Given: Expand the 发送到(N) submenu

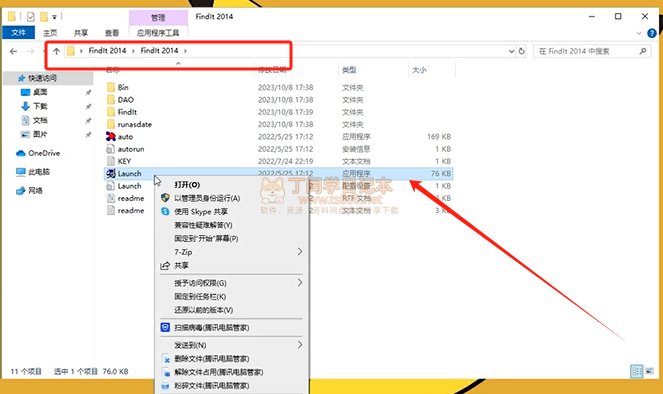Looking at the screenshot, I should (232, 345).
